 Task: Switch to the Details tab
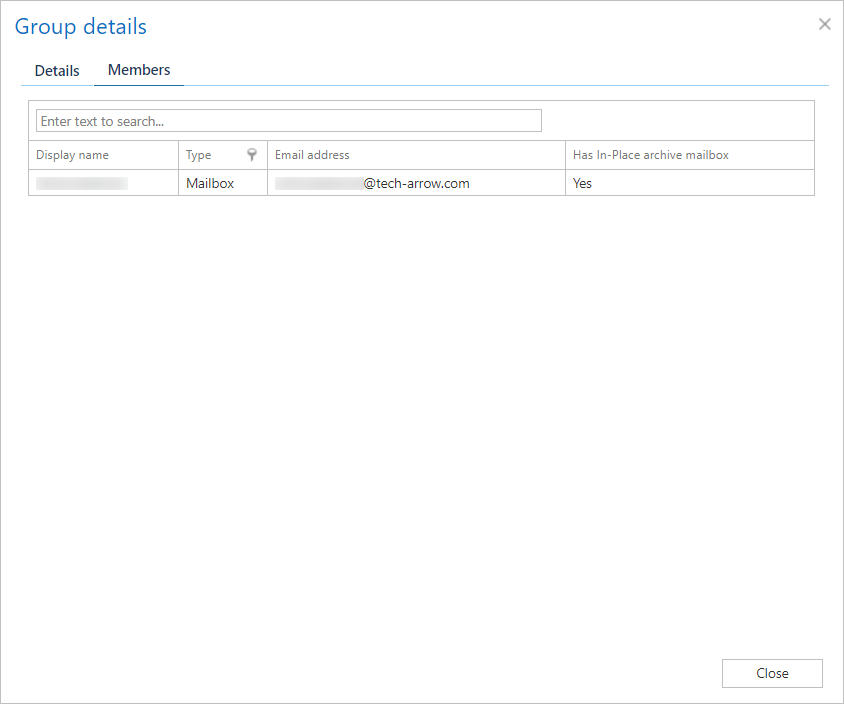pyautogui.click(x=57, y=71)
